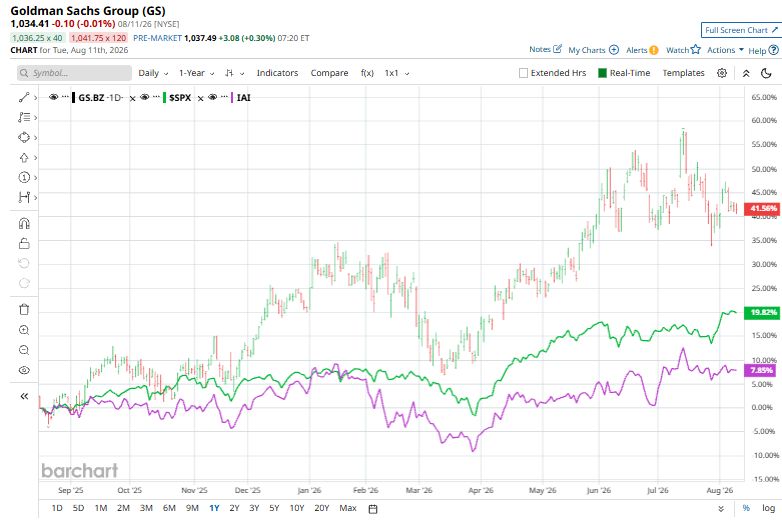Open the Actions dropdown menu
The height and width of the screenshot is (522, 782).
[x=725, y=50]
